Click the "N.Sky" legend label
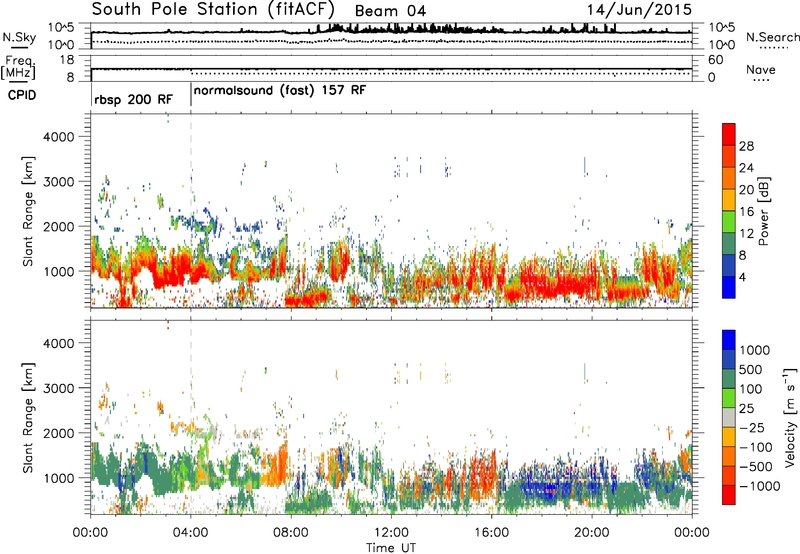Viewport: 800px width, 554px height. coord(19,37)
